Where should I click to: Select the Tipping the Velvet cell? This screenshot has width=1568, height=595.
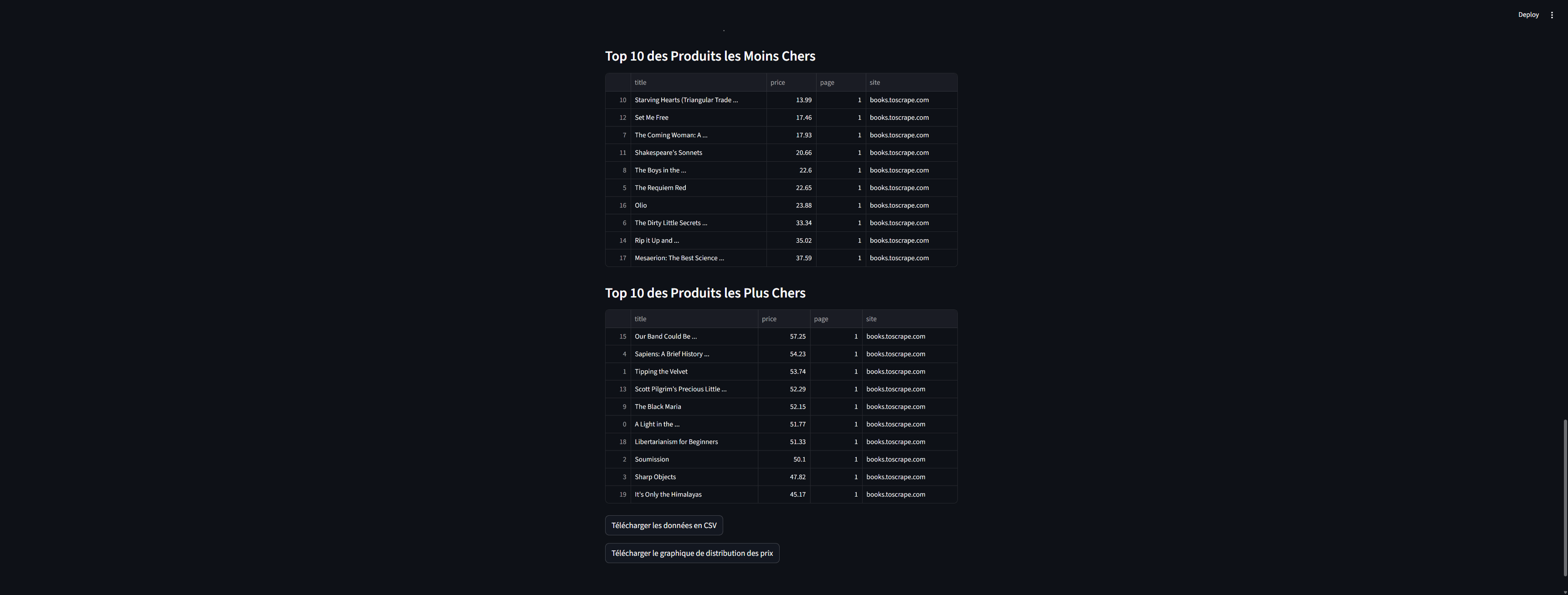tap(694, 372)
